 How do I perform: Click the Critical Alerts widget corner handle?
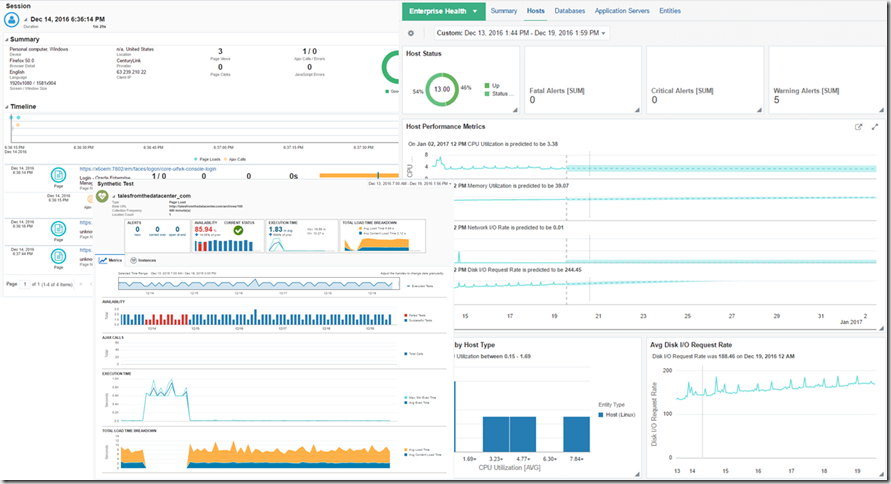pyautogui.click(x=759, y=110)
